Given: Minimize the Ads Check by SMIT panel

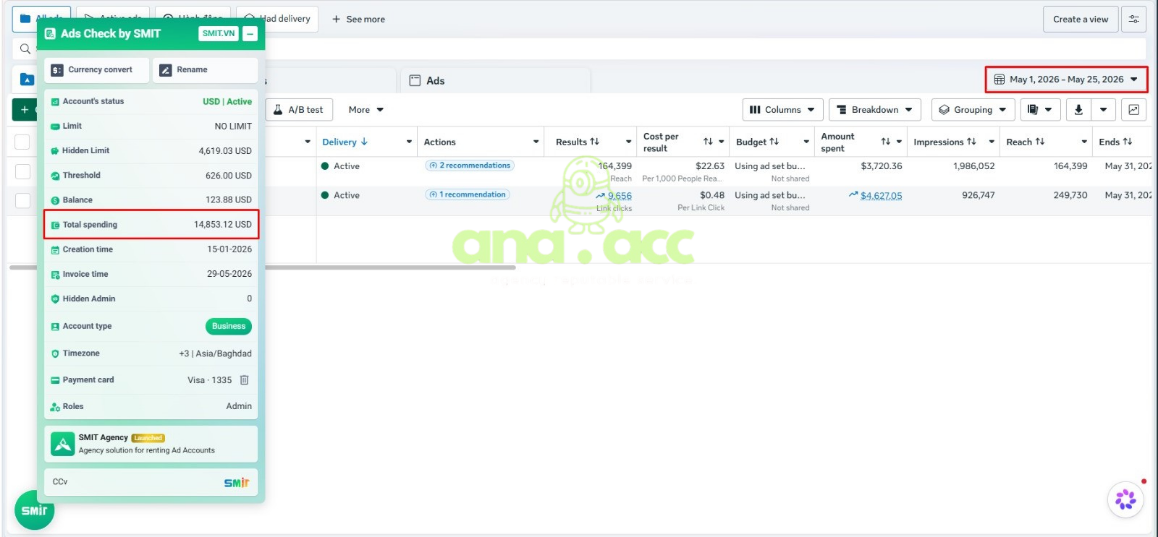Looking at the screenshot, I should [x=250, y=33].
